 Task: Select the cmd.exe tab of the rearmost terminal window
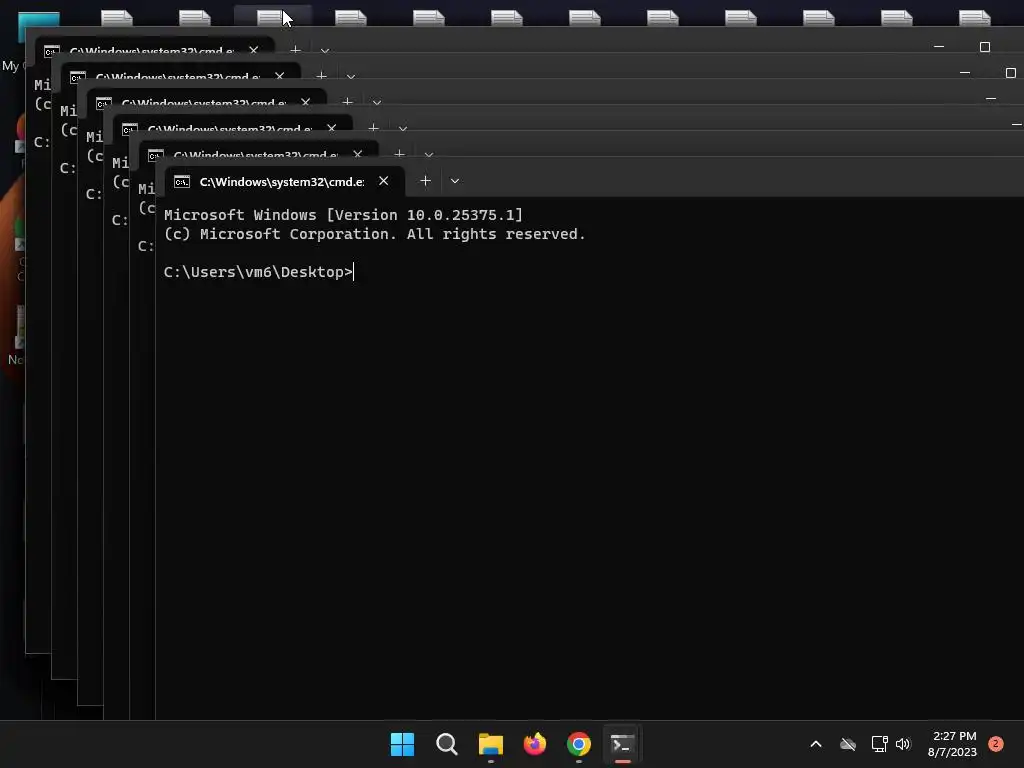tap(155, 48)
